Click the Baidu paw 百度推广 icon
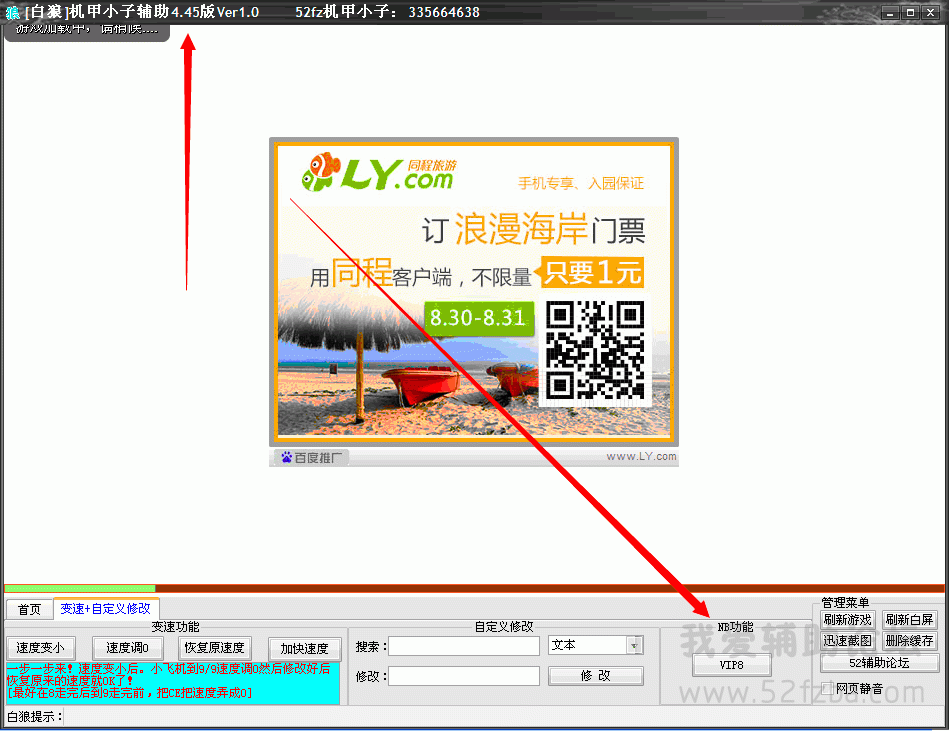Screen dimensions: 949x731 click(x=286, y=458)
